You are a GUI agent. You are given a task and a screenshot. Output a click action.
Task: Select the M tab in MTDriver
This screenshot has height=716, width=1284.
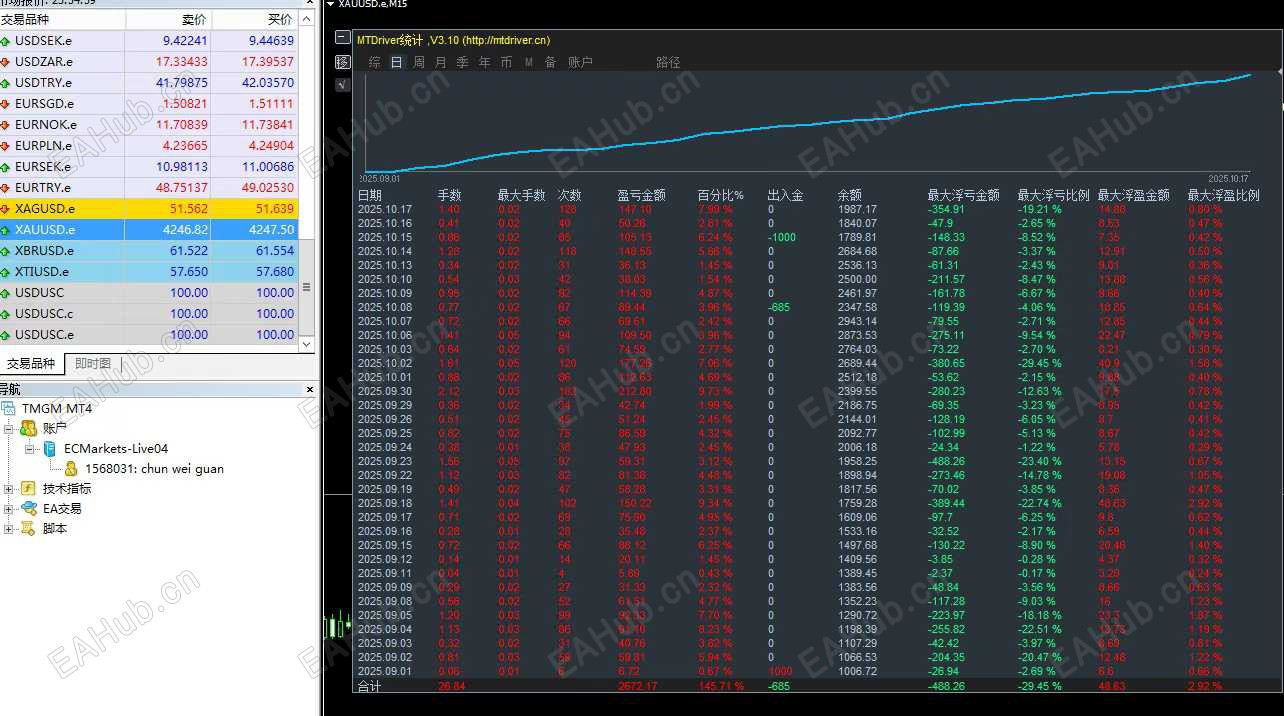(528, 62)
